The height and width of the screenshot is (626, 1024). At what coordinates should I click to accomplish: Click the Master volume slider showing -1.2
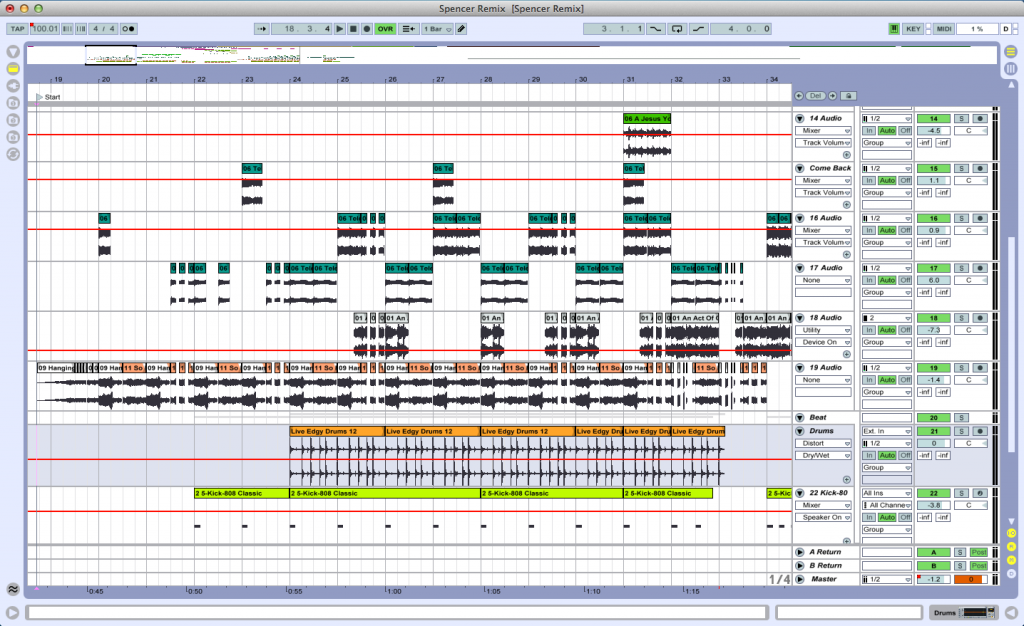click(x=933, y=579)
